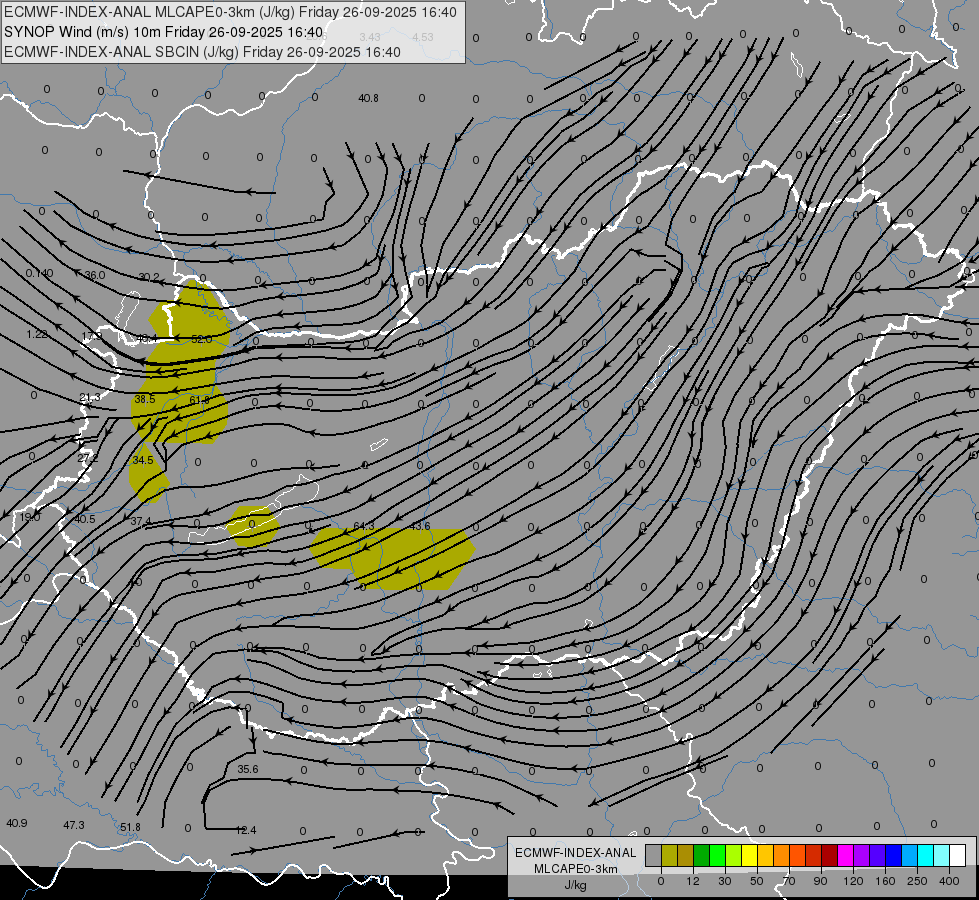Choose the pure yellow legend swatch
Image resolution: width=979 pixels, height=900 pixels.
(750, 856)
